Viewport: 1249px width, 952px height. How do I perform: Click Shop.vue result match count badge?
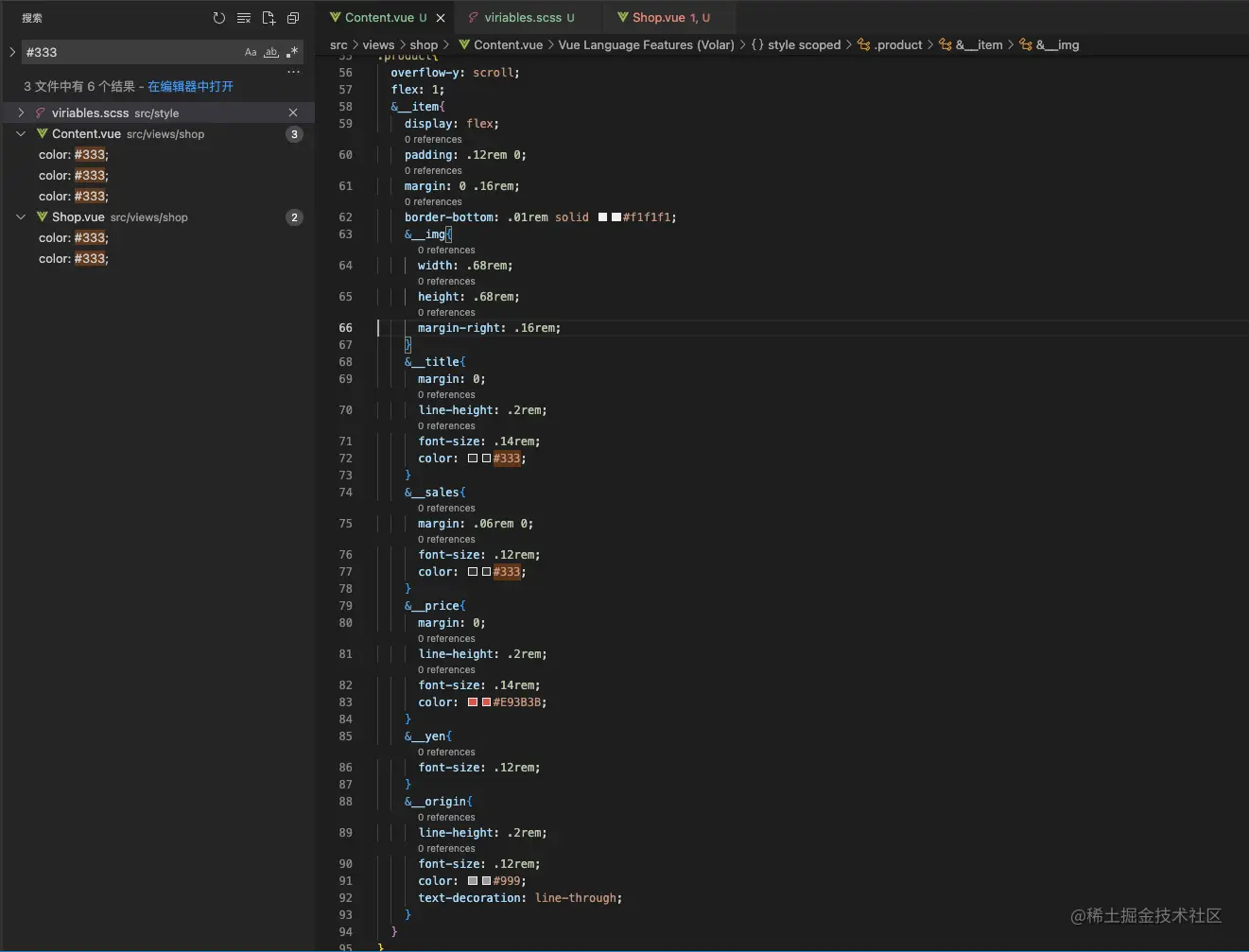tap(294, 217)
